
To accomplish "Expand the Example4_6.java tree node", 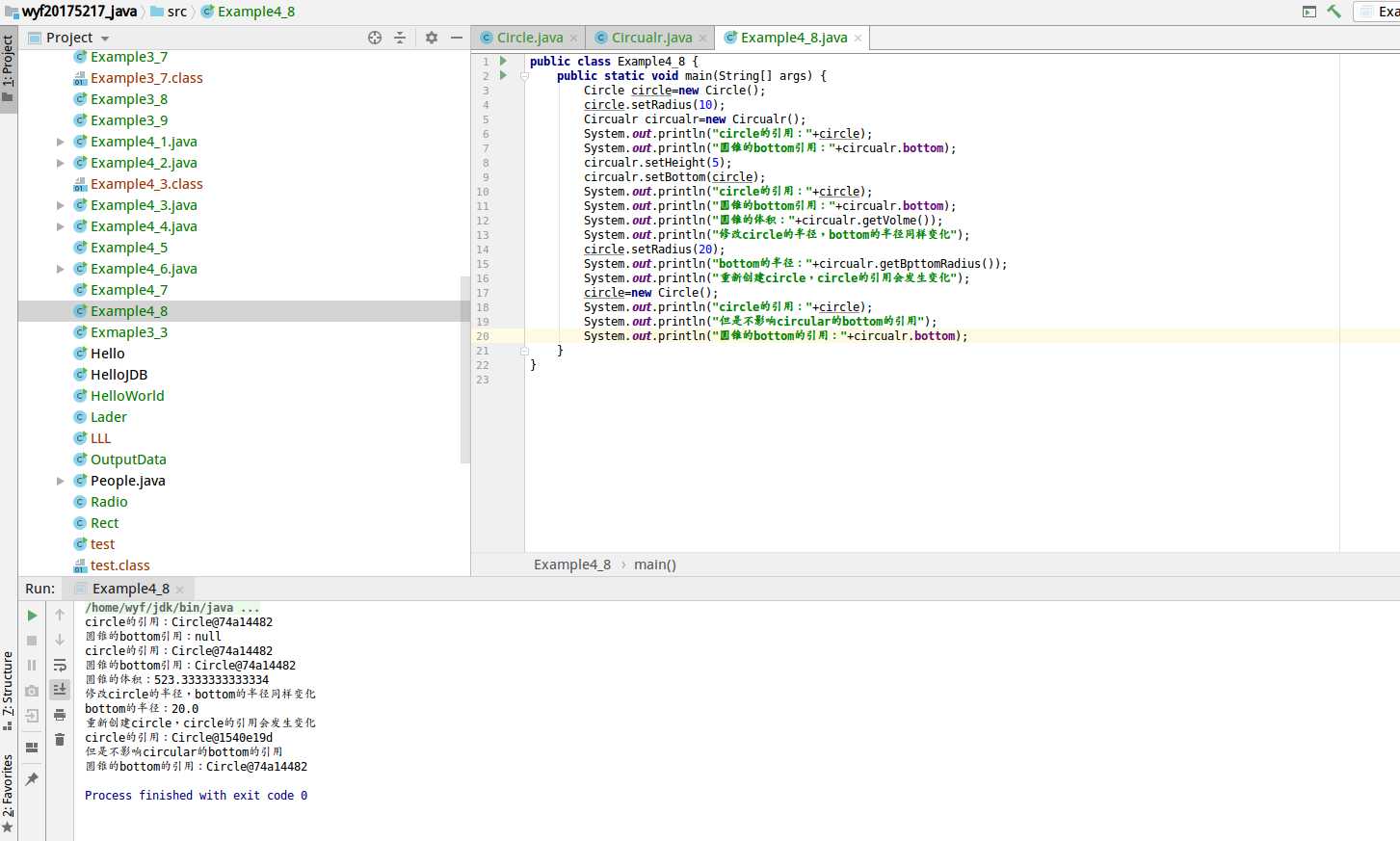I will (61, 269).
